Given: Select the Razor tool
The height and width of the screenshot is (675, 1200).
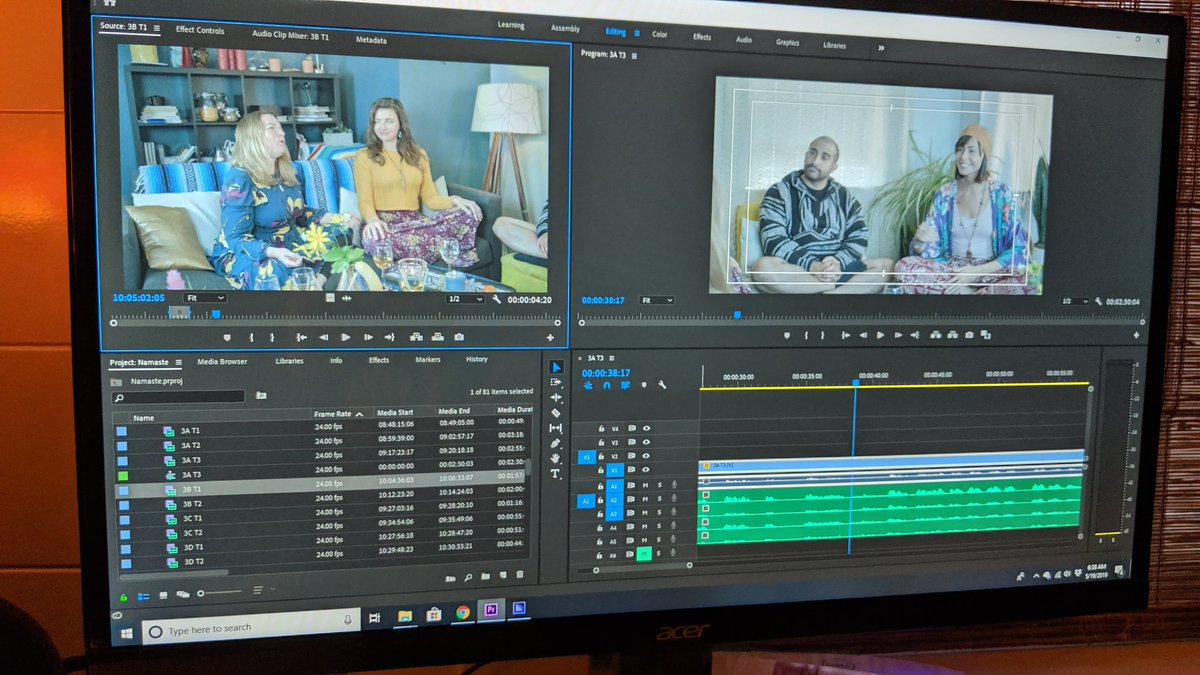Looking at the screenshot, I should (x=556, y=412).
